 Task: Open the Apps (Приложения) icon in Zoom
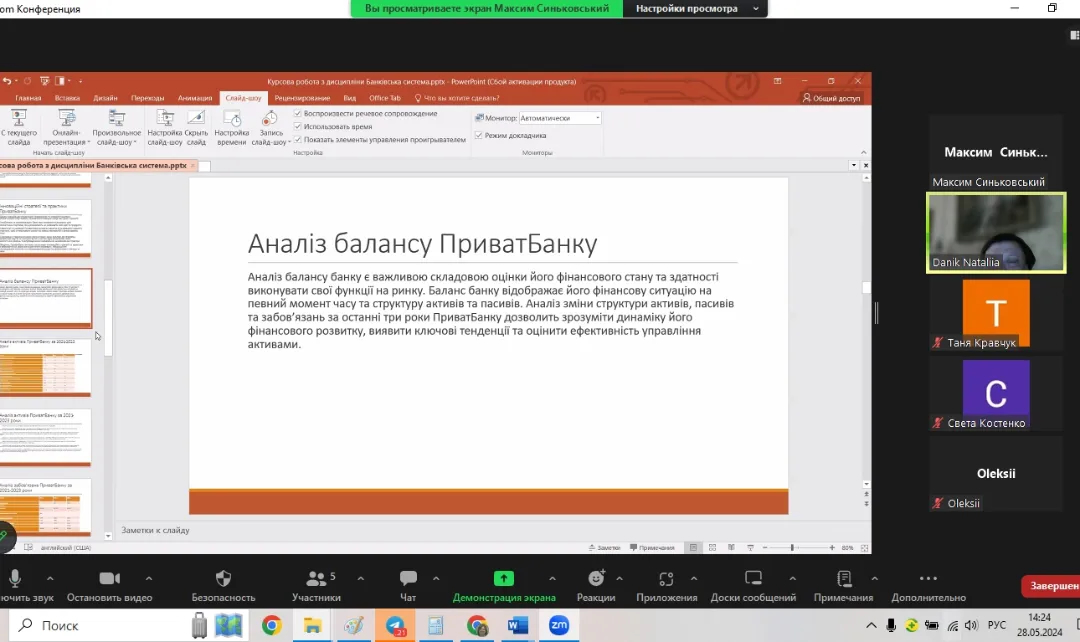(667, 579)
